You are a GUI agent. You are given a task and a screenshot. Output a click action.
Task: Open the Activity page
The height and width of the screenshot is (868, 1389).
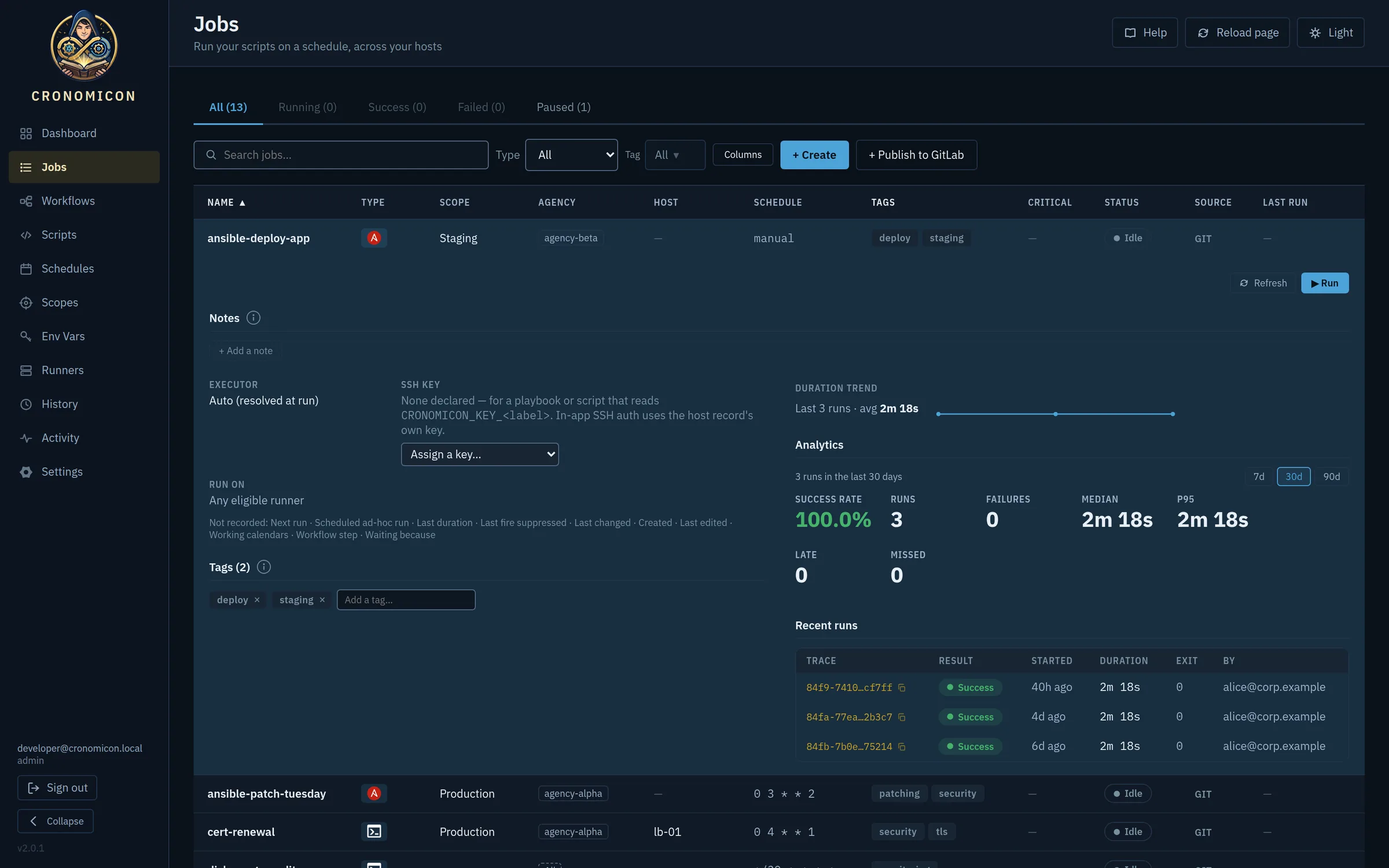click(x=84, y=438)
